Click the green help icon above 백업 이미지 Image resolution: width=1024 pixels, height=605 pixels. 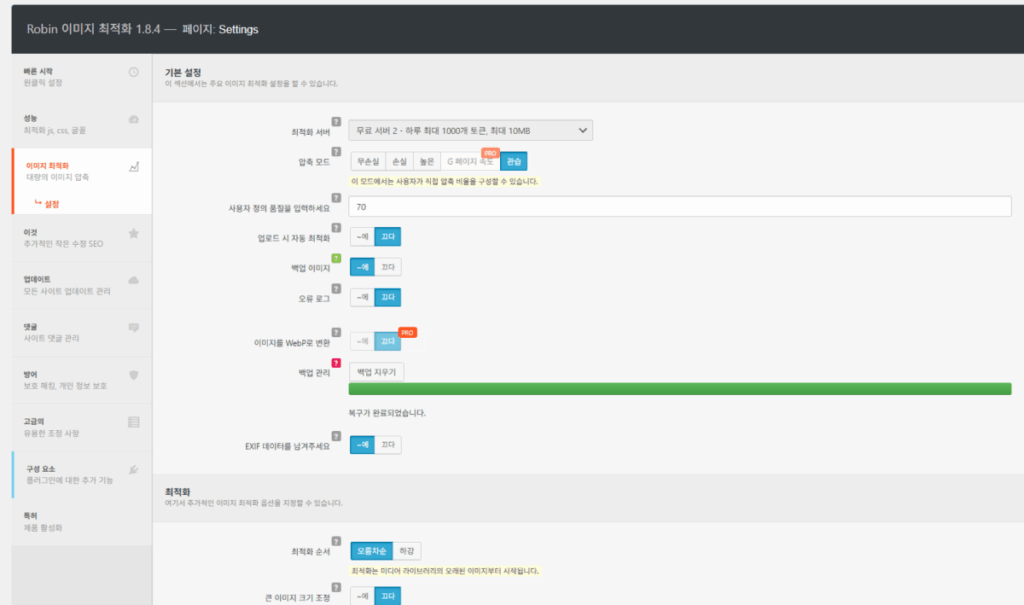click(336, 258)
